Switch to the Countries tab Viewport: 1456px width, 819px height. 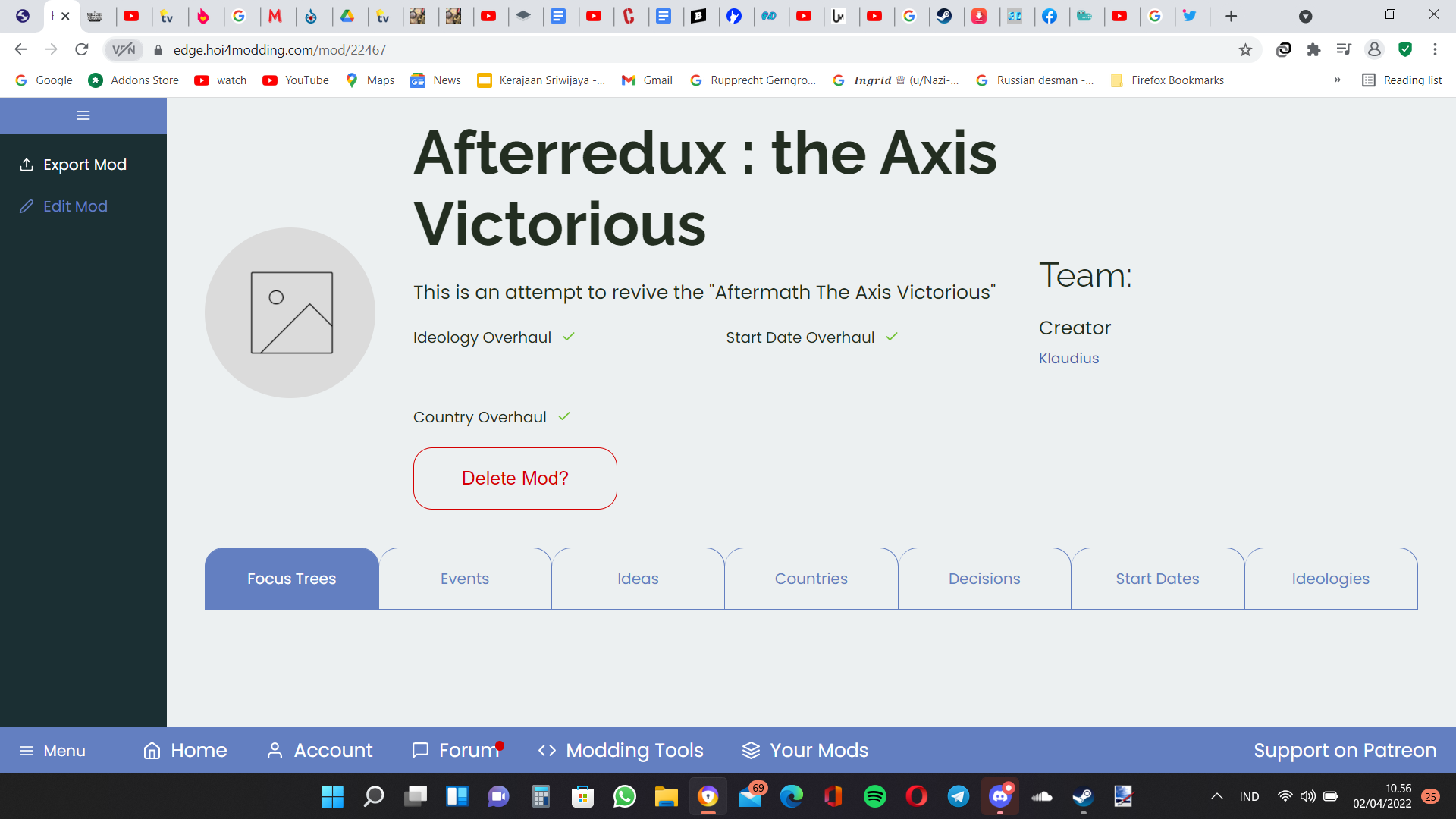pos(811,579)
